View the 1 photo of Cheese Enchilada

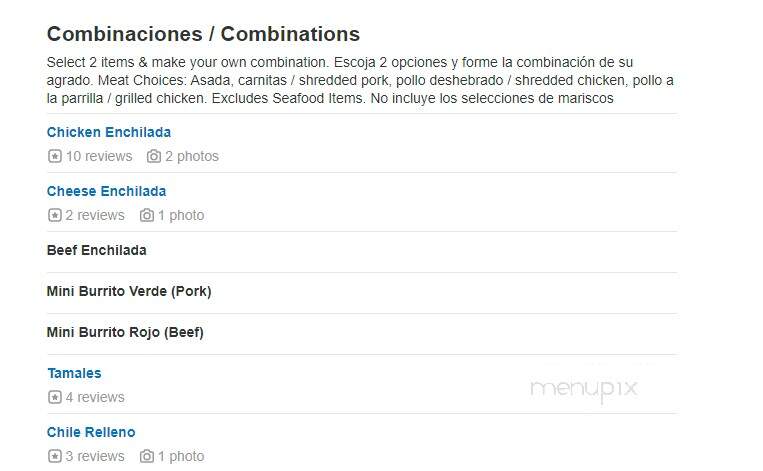click(x=181, y=215)
